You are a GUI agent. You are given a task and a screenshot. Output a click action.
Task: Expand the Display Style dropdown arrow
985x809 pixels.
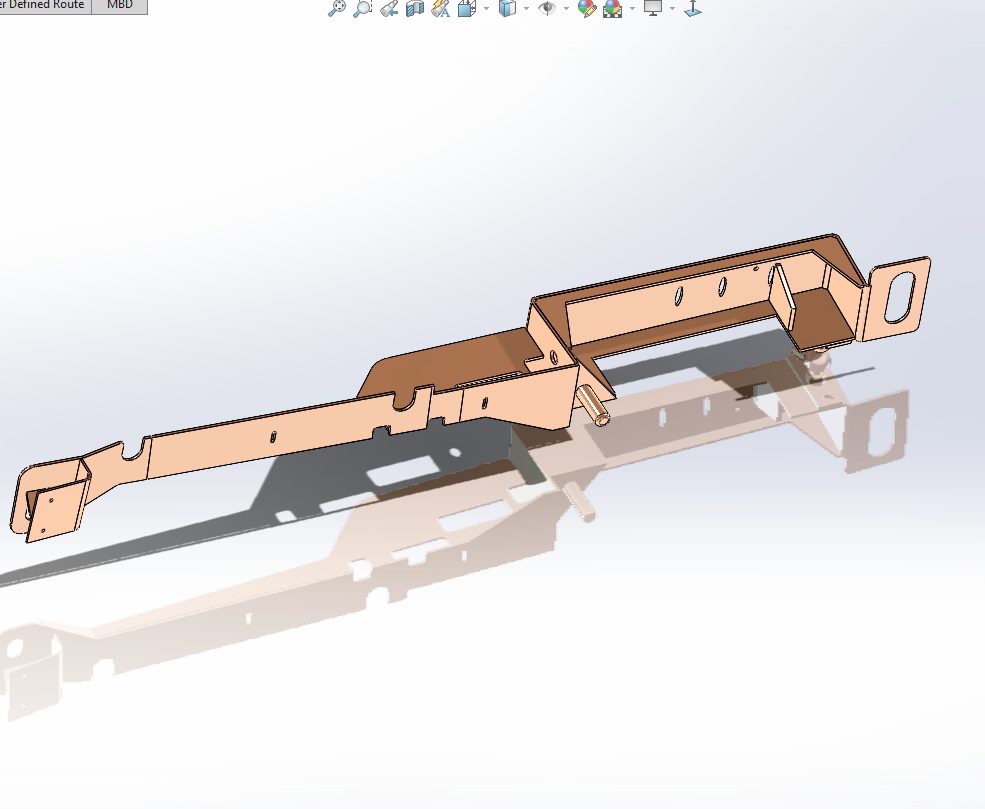[526, 8]
